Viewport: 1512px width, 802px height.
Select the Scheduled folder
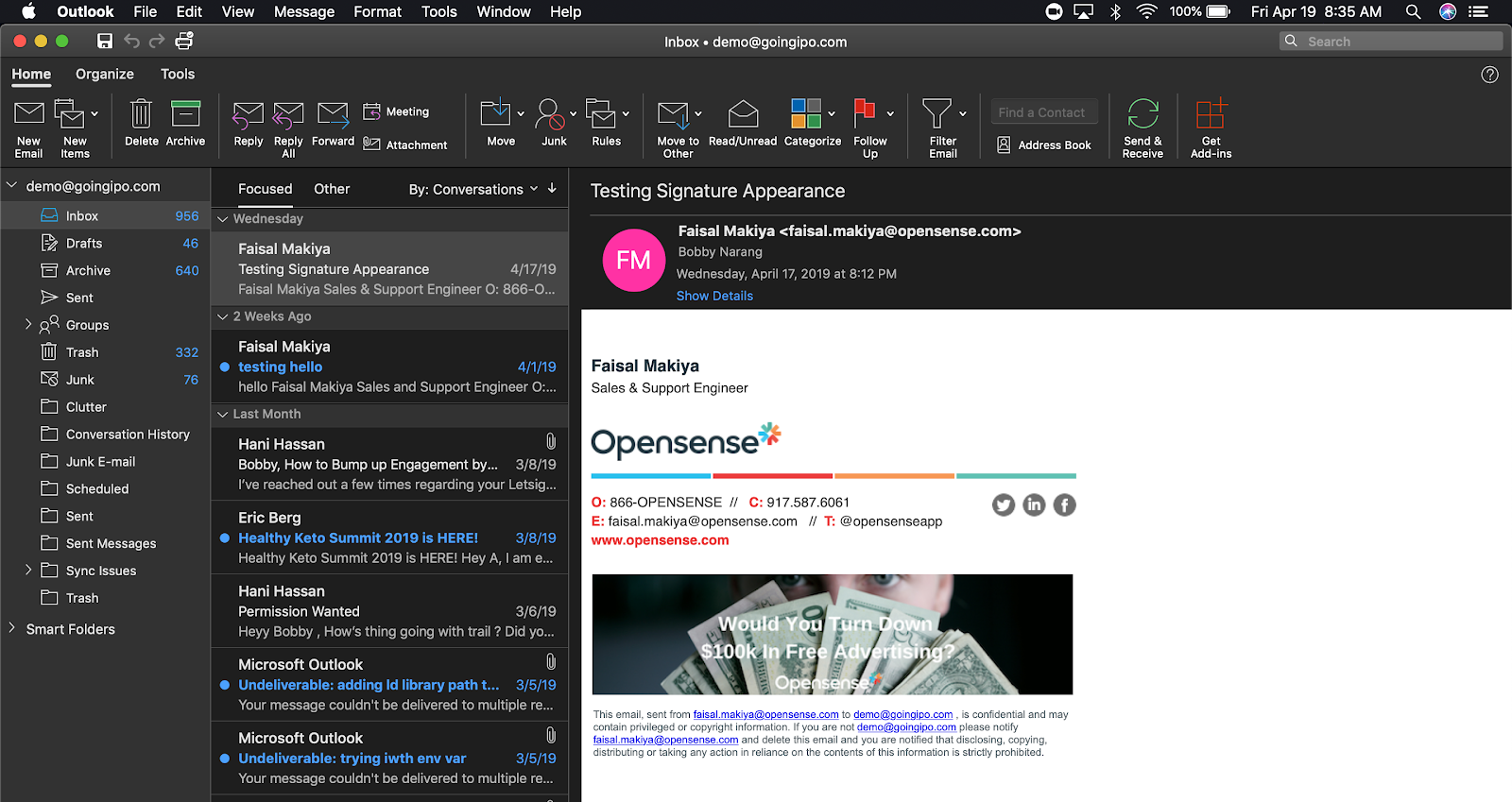[x=105, y=489]
